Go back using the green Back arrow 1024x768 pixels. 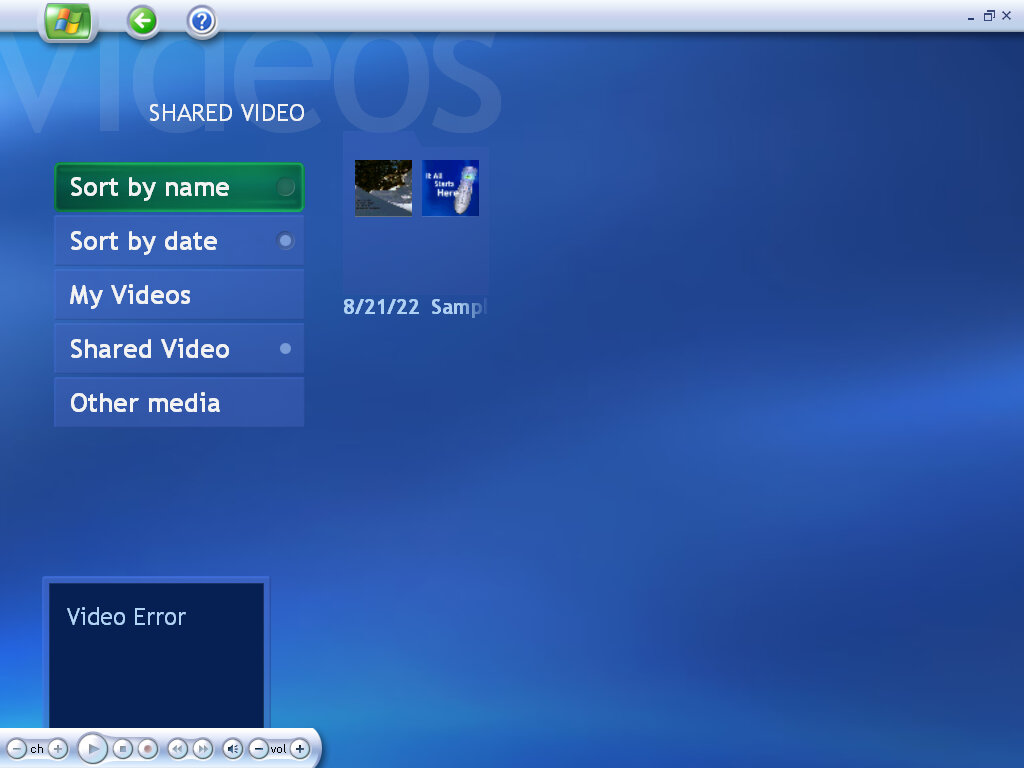141,20
